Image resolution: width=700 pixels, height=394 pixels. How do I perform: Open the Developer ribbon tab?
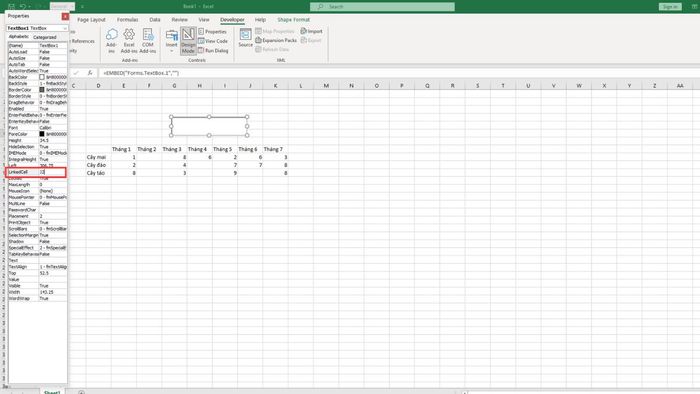click(x=232, y=20)
